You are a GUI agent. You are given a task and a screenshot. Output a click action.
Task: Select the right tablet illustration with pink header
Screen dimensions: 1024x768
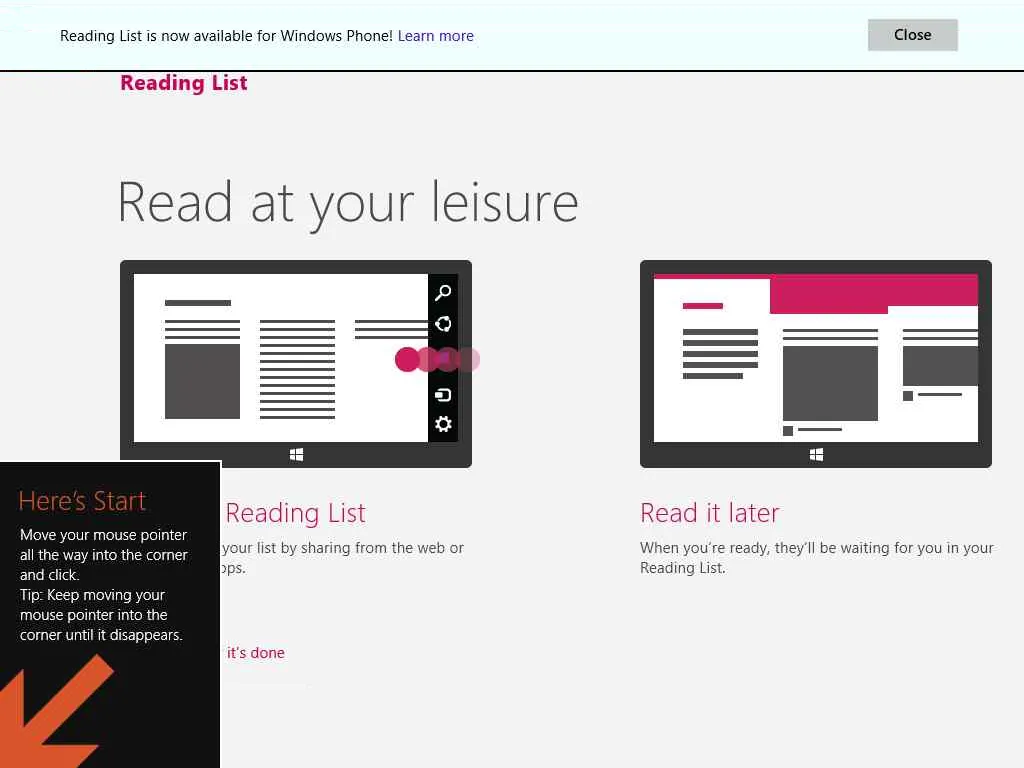(816, 364)
